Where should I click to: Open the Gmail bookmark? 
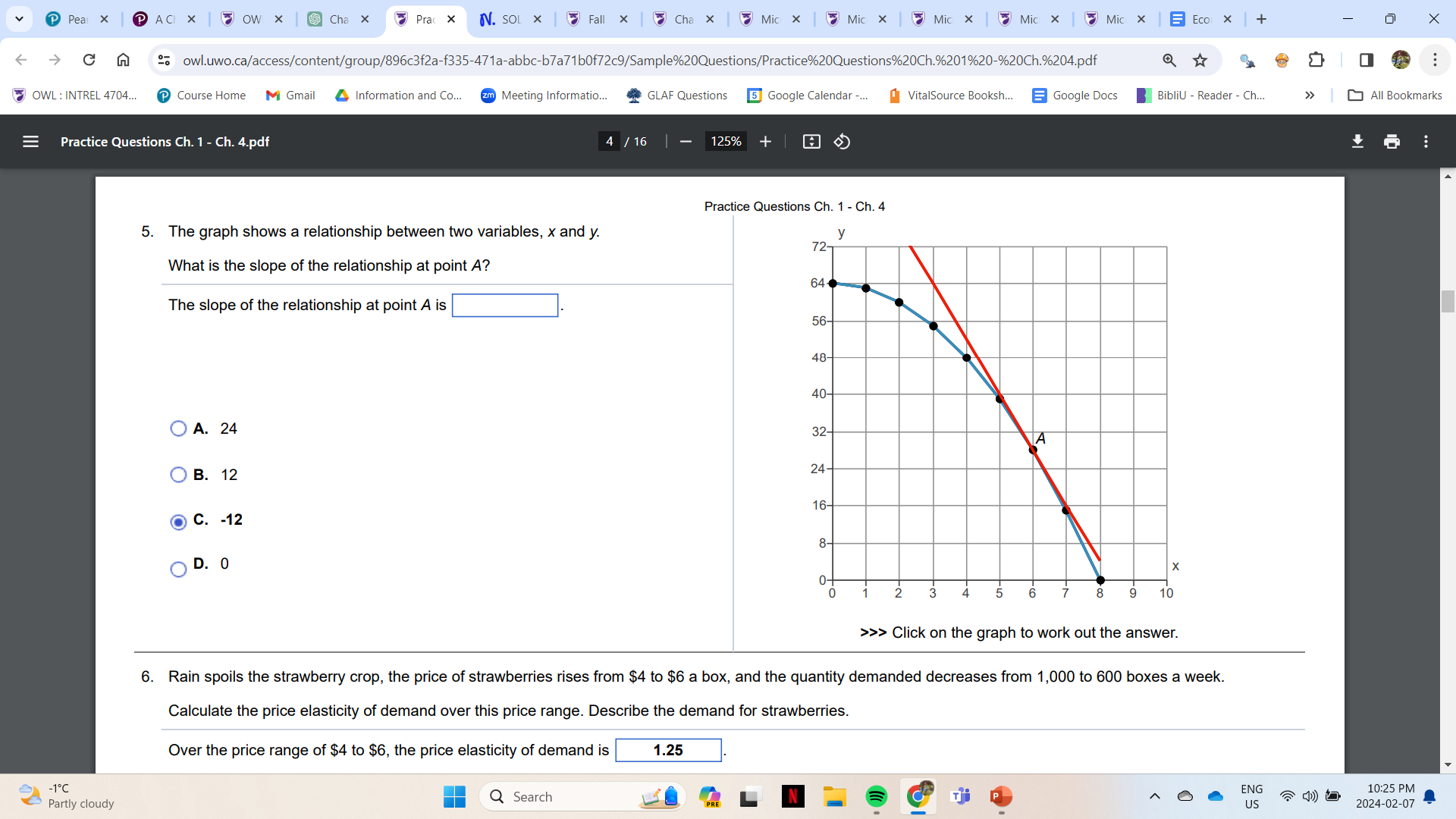(290, 95)
